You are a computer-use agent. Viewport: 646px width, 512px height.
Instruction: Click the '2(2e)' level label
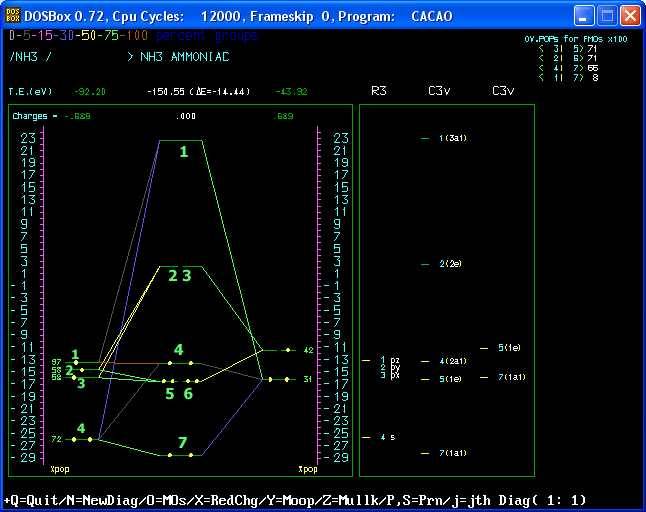coord(450,264)
